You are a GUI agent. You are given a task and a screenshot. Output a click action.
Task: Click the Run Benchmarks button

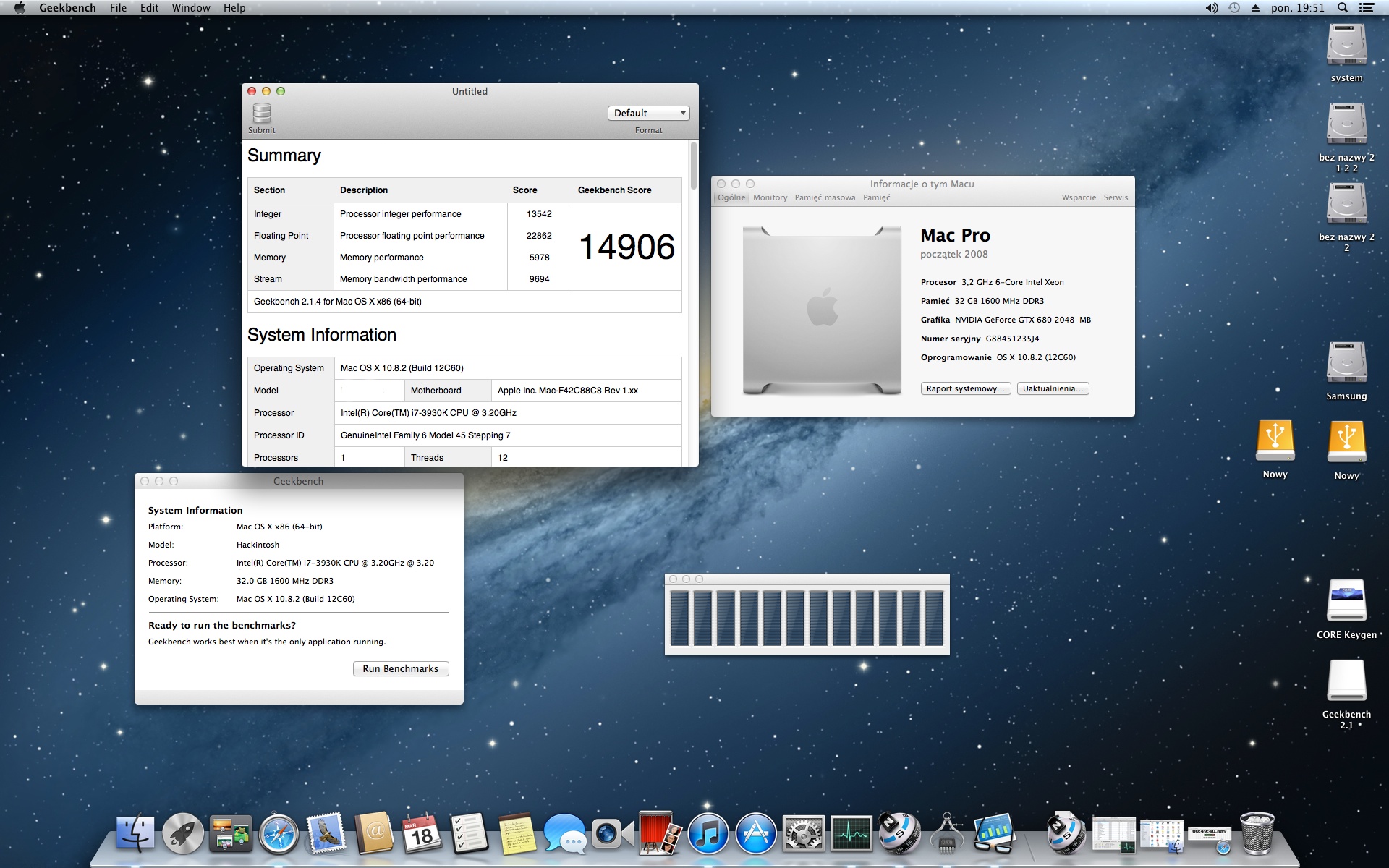[401, 668]
